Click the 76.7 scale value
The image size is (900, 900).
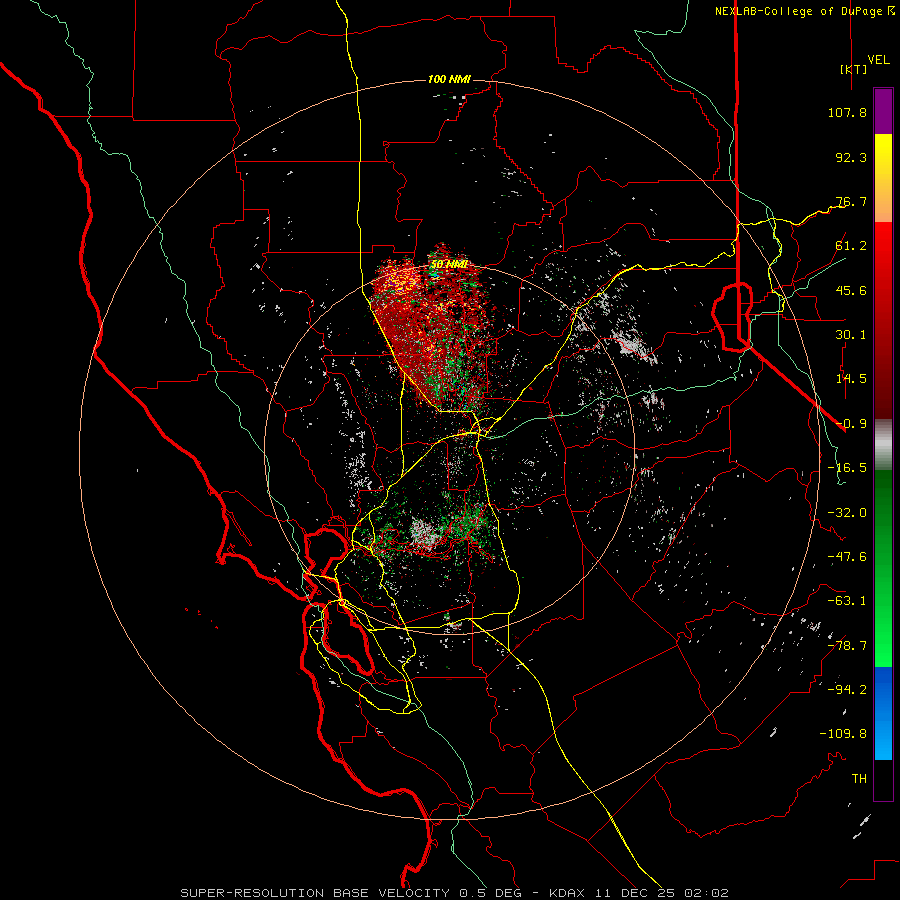coord(851,201)
